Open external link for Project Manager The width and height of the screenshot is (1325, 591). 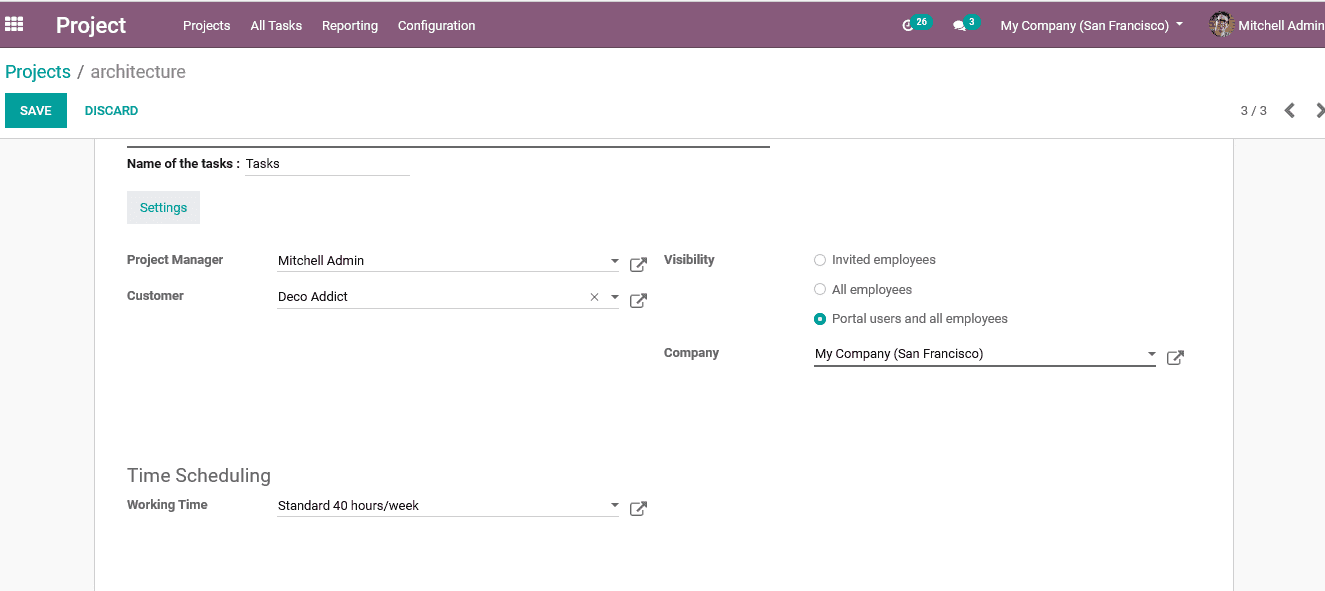coord(638,265)
